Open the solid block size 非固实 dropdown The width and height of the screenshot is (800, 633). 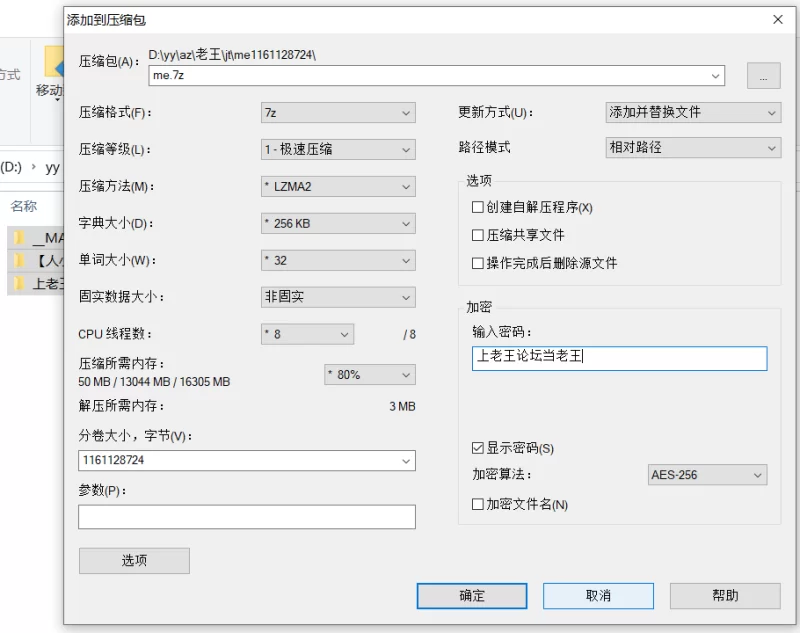click(x=338, y=297)
